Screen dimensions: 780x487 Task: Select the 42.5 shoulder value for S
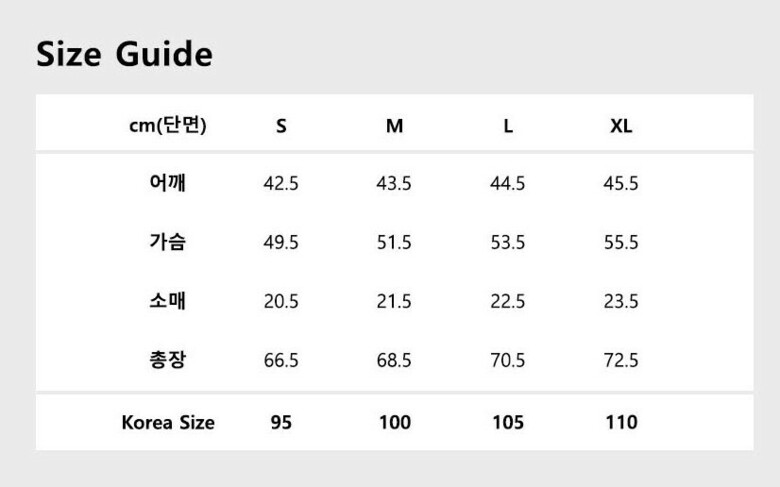[281, 184]
